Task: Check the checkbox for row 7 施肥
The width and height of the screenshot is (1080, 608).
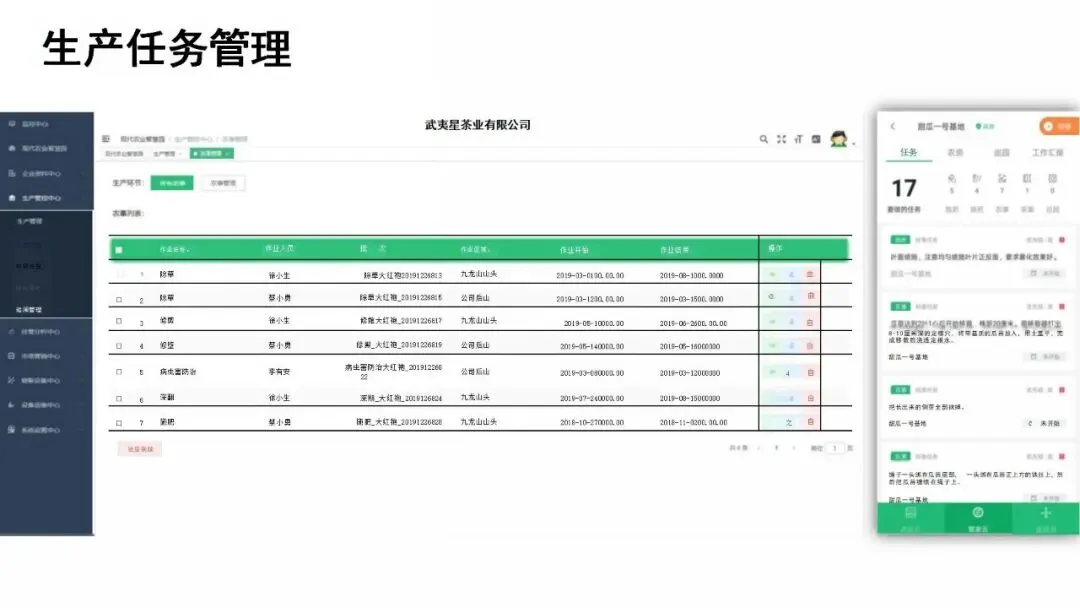Action: click(x=119, y=423)
